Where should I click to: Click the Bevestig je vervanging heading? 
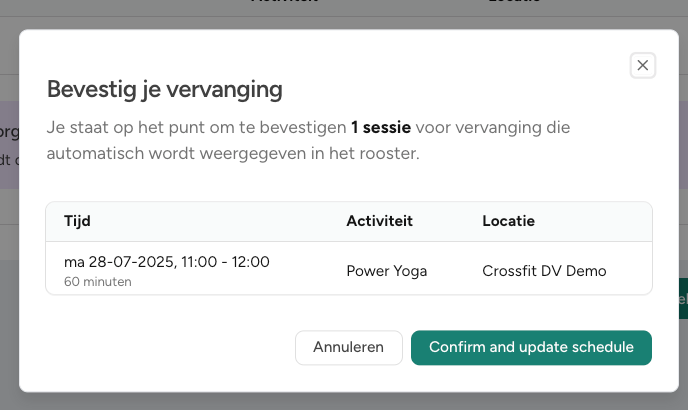(165, 90)
